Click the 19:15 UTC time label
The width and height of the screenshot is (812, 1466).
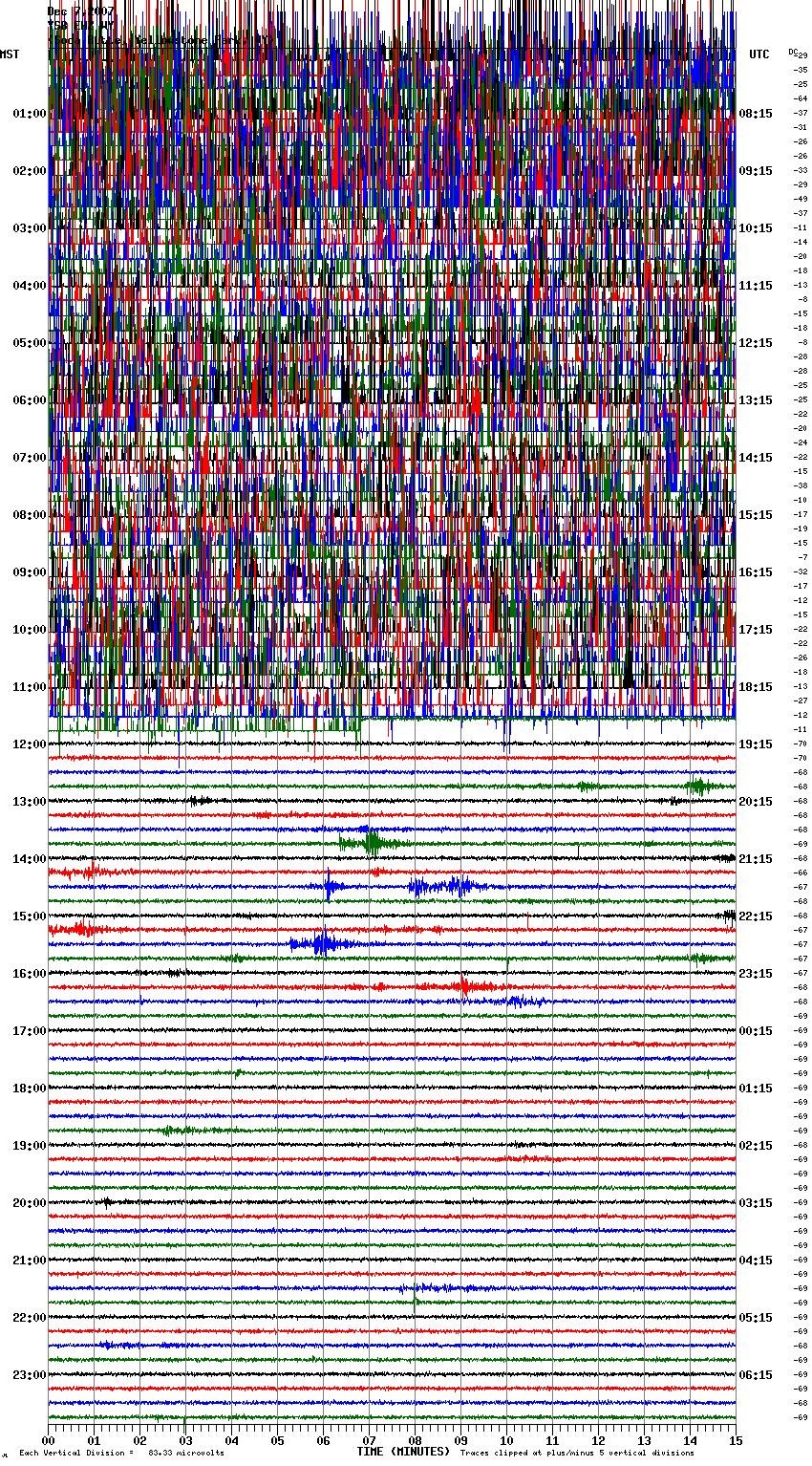[x=756, y=744]
